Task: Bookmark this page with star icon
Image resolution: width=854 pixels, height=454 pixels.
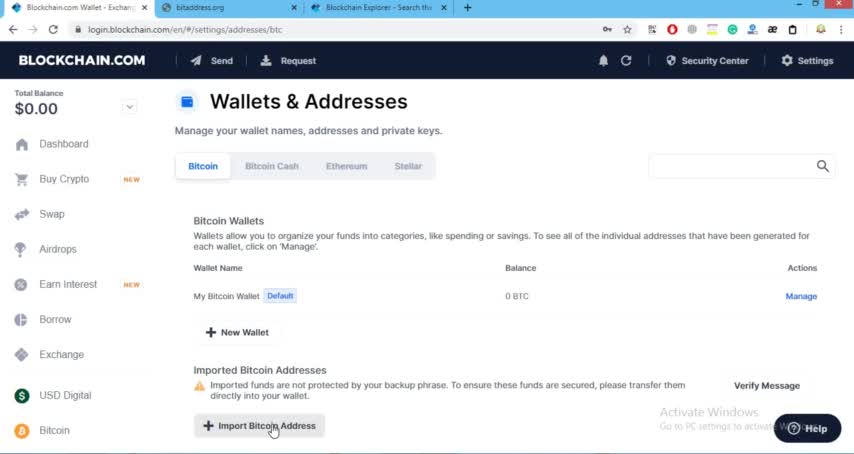Action: tap(627, 29)
